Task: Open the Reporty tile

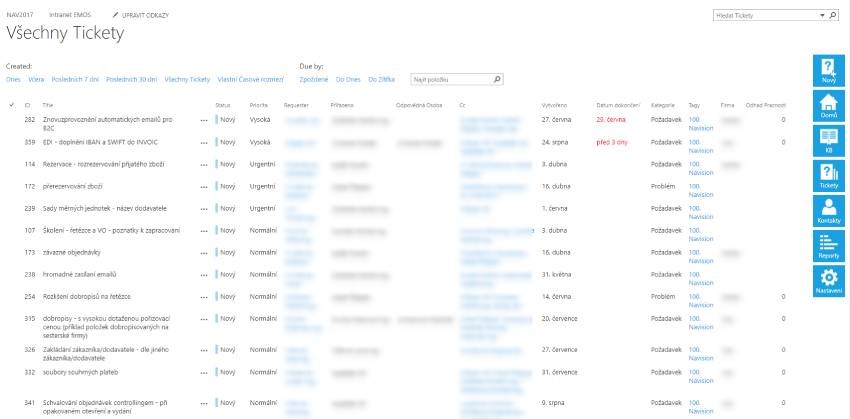Action: click(x=828, y=246)
